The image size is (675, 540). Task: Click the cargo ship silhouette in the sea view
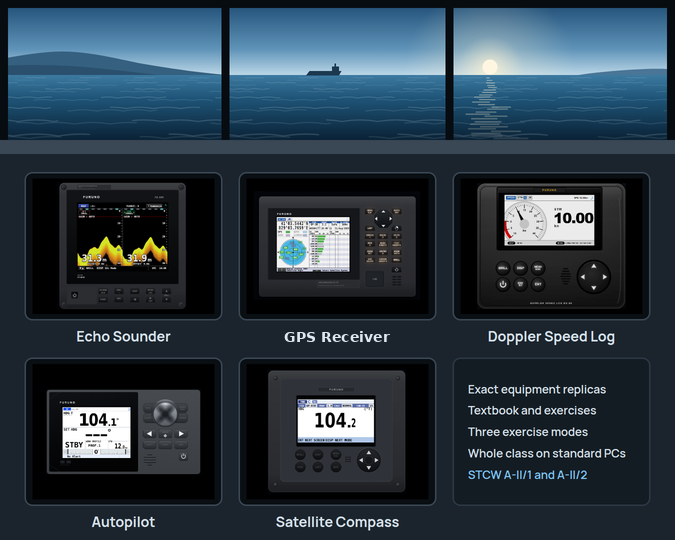[x=324, y=70]
